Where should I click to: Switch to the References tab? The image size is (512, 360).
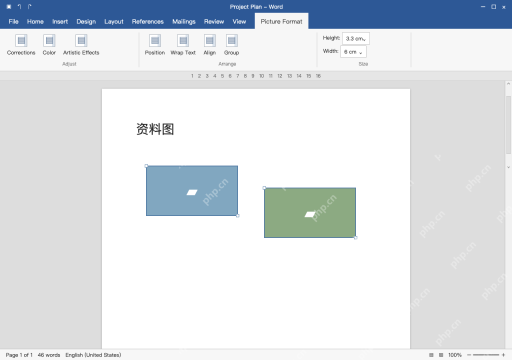tap(148, 22)
